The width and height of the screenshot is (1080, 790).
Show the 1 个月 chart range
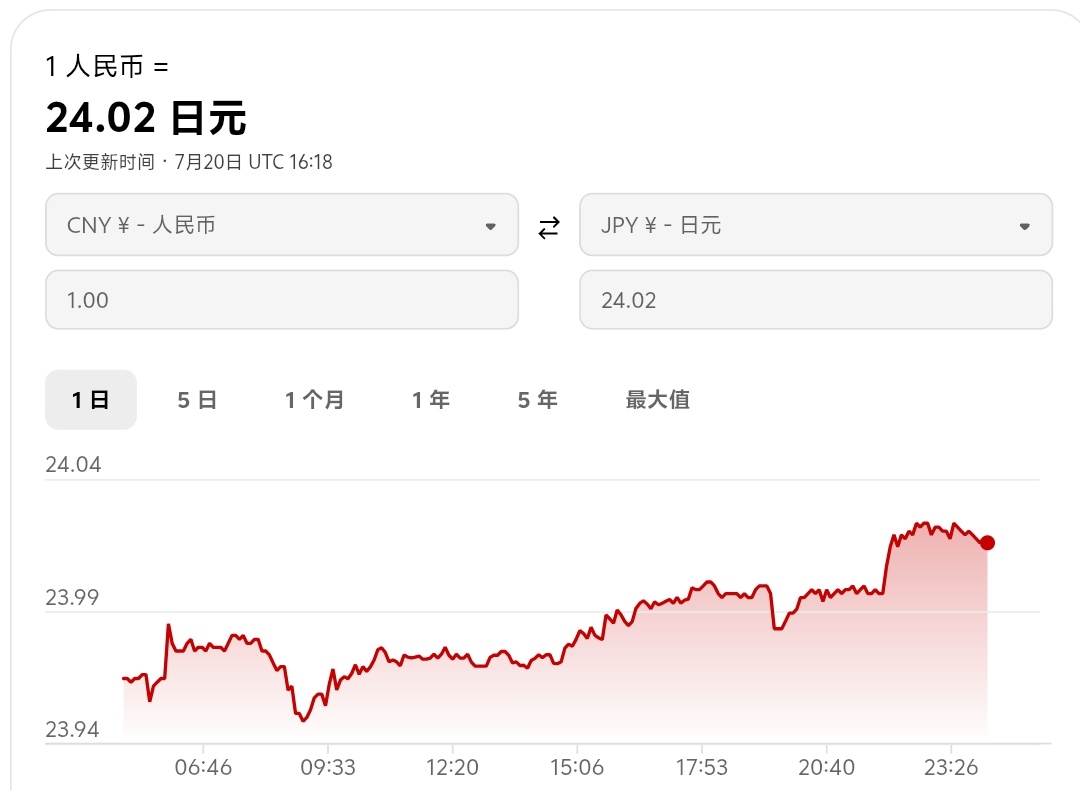pos(315,399)
